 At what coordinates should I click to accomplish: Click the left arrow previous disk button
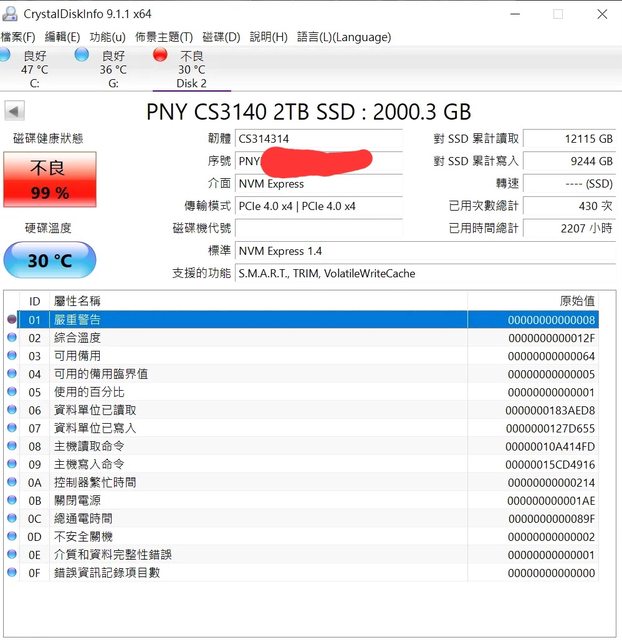[x=14, y=111]
